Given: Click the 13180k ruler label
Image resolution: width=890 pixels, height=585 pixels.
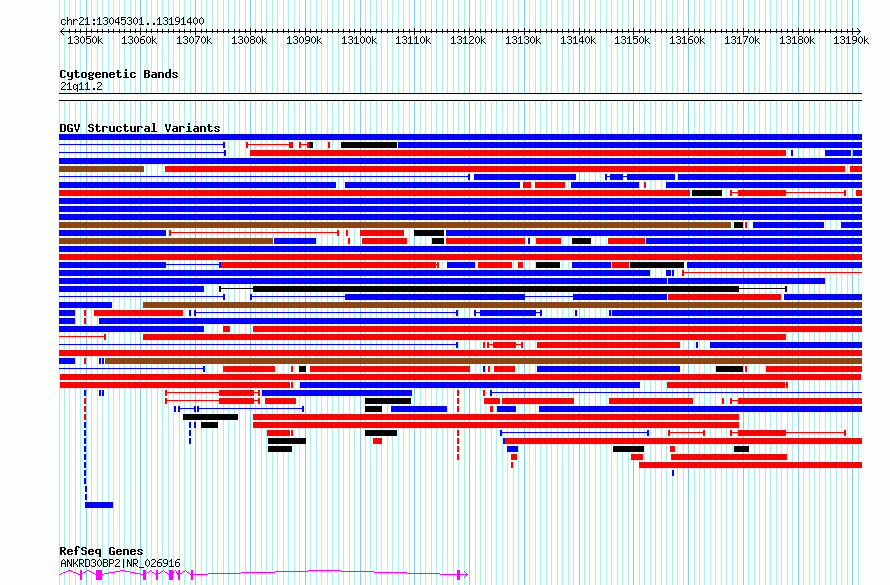Looking at the screenshot, I should (797, 40).
